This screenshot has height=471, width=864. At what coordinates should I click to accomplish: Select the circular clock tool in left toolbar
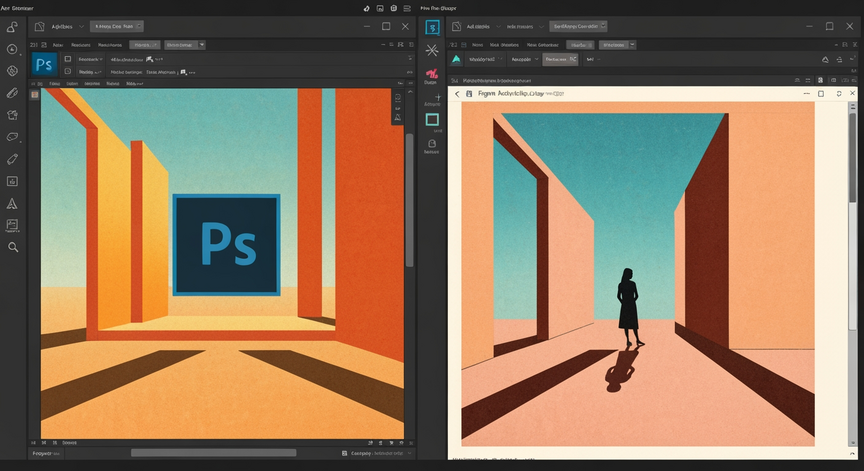tap(12, 49)
